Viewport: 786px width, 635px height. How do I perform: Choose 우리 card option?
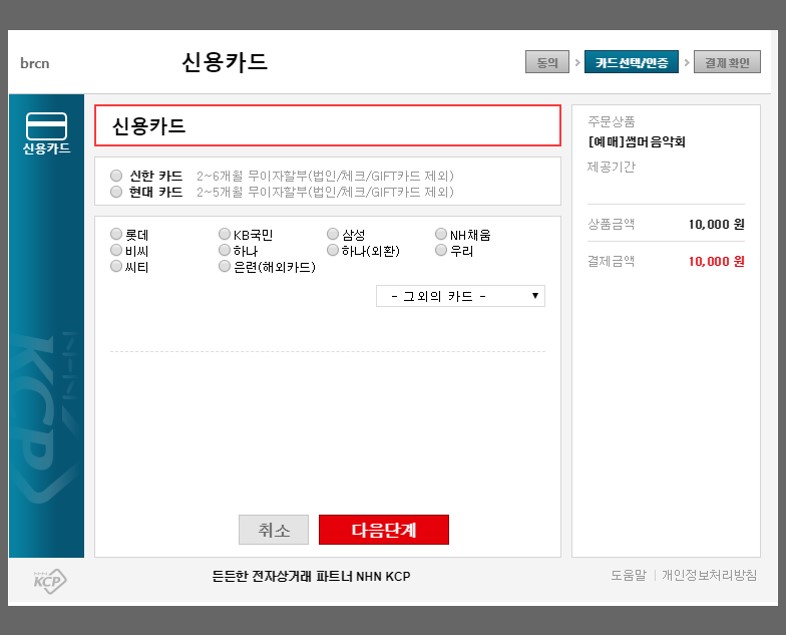point(441,251)
